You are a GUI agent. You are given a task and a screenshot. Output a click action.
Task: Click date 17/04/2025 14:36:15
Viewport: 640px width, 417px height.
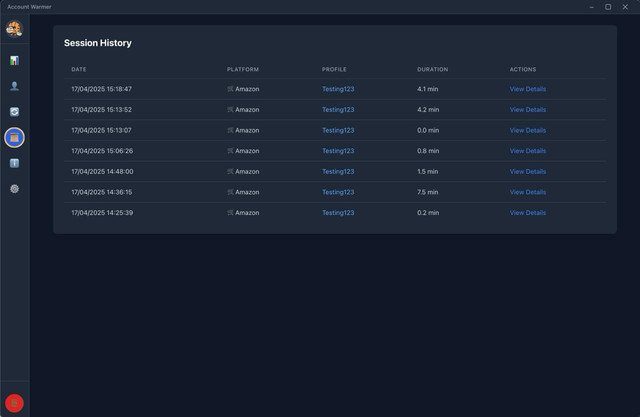[102, 192]
